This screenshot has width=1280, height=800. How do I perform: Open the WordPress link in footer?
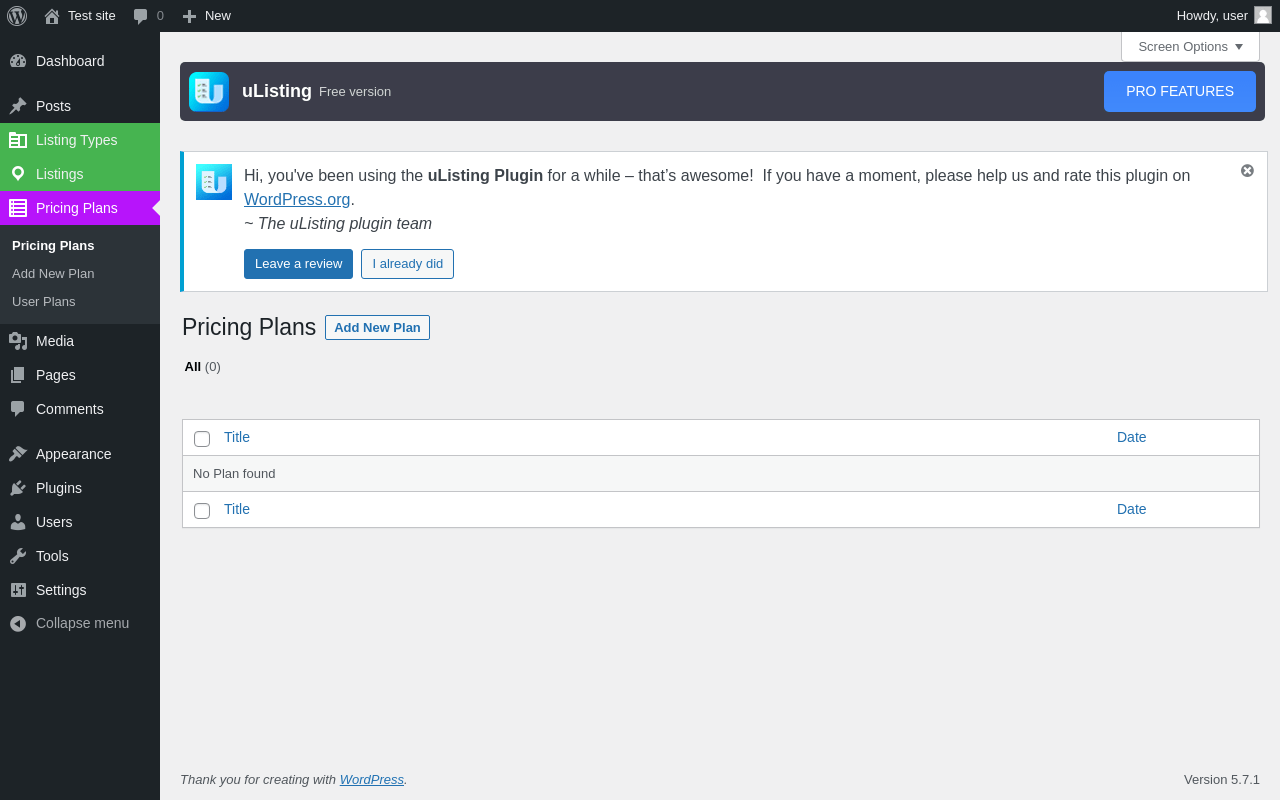pyautogui.click(x=372, y=779)
